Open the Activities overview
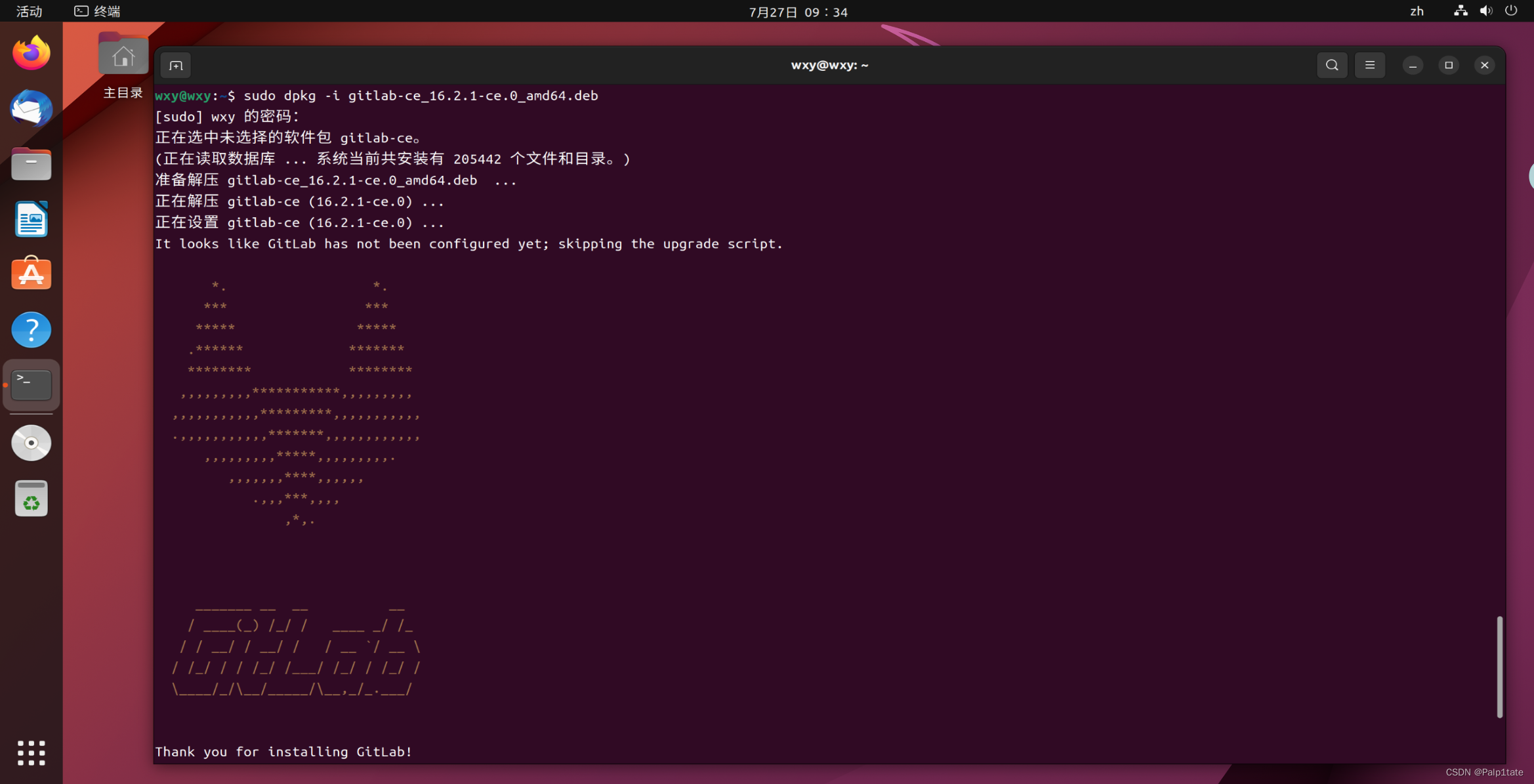 pyautogui.click(x=29, y=11)
